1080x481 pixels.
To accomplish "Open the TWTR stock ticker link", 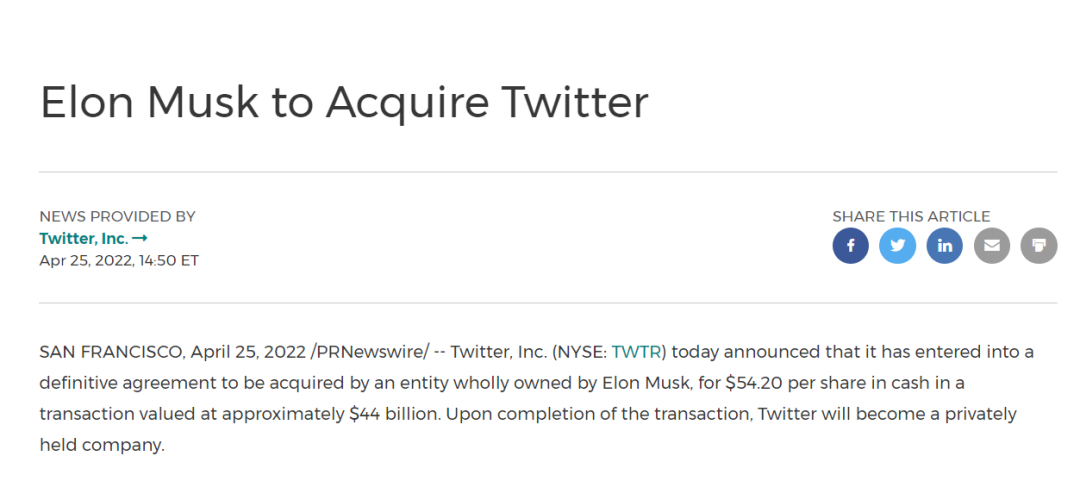I will click(638, 352).
